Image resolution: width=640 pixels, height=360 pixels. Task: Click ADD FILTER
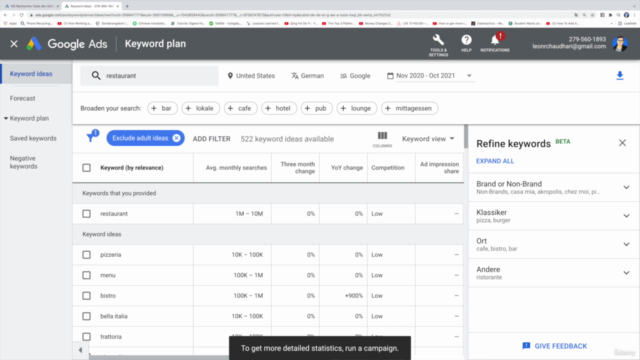[211, 139]
